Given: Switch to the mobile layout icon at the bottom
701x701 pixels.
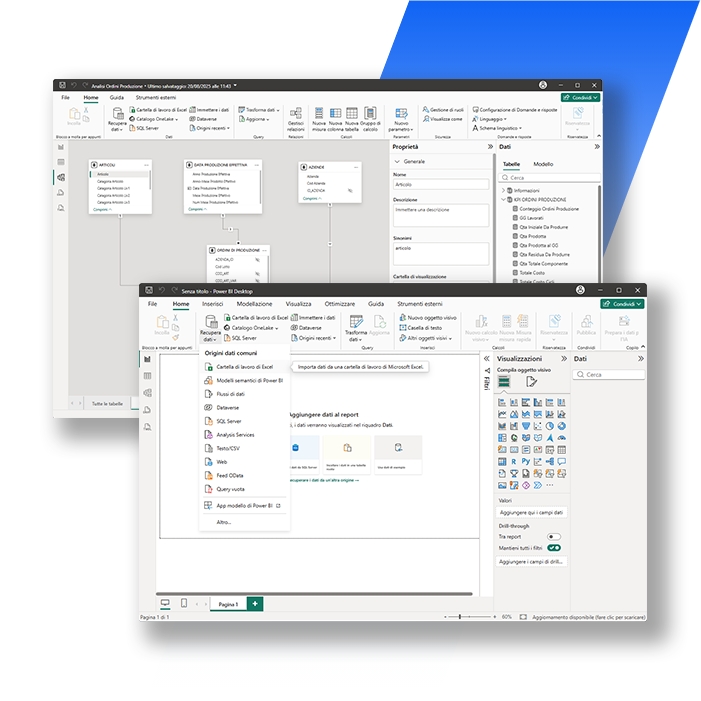Looking at the screenshot, I should point(185,604).
